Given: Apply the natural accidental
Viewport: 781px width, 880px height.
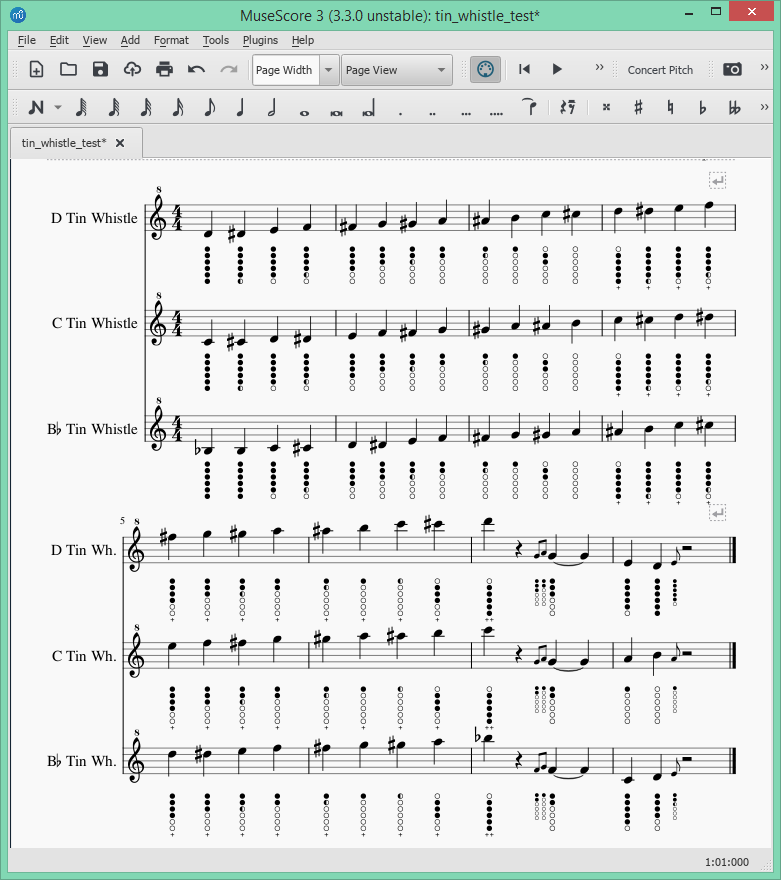Looking at the screenshot, I should pyautogui.click(x=670, y=107).
